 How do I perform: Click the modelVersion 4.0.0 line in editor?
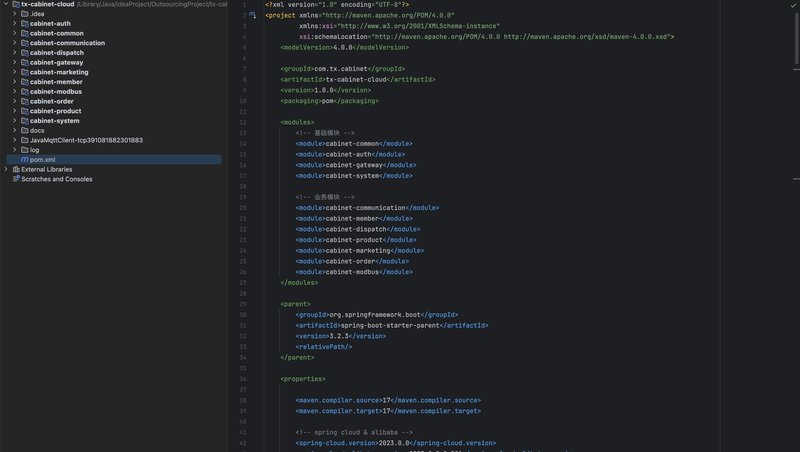tap(344, 47)
